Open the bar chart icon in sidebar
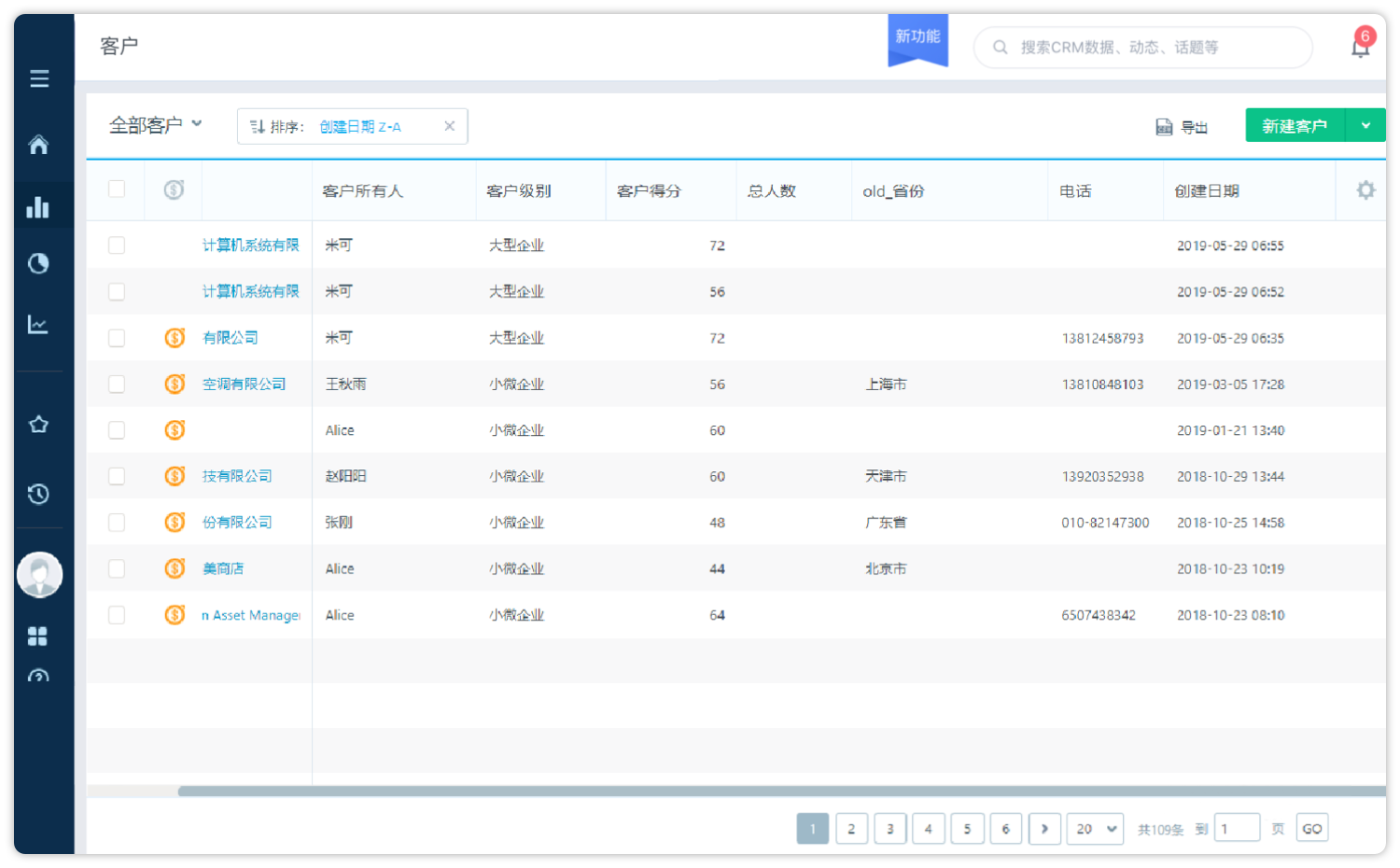This screenshot has width=1400, height=868. [38, 206]
